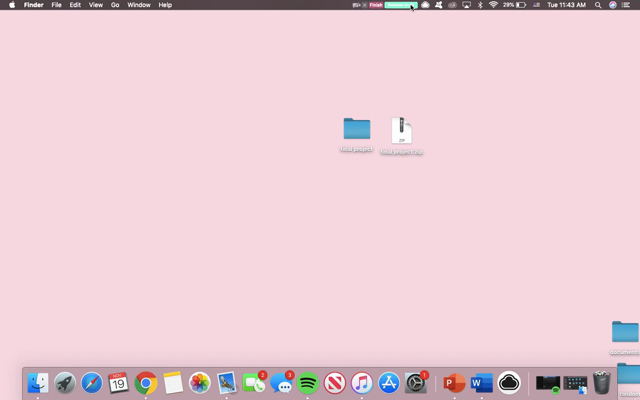The width and height of the screenshot is (640, 400).
Task: Open Google Chrome in the Dock
Action: click(x=146, y=383)
